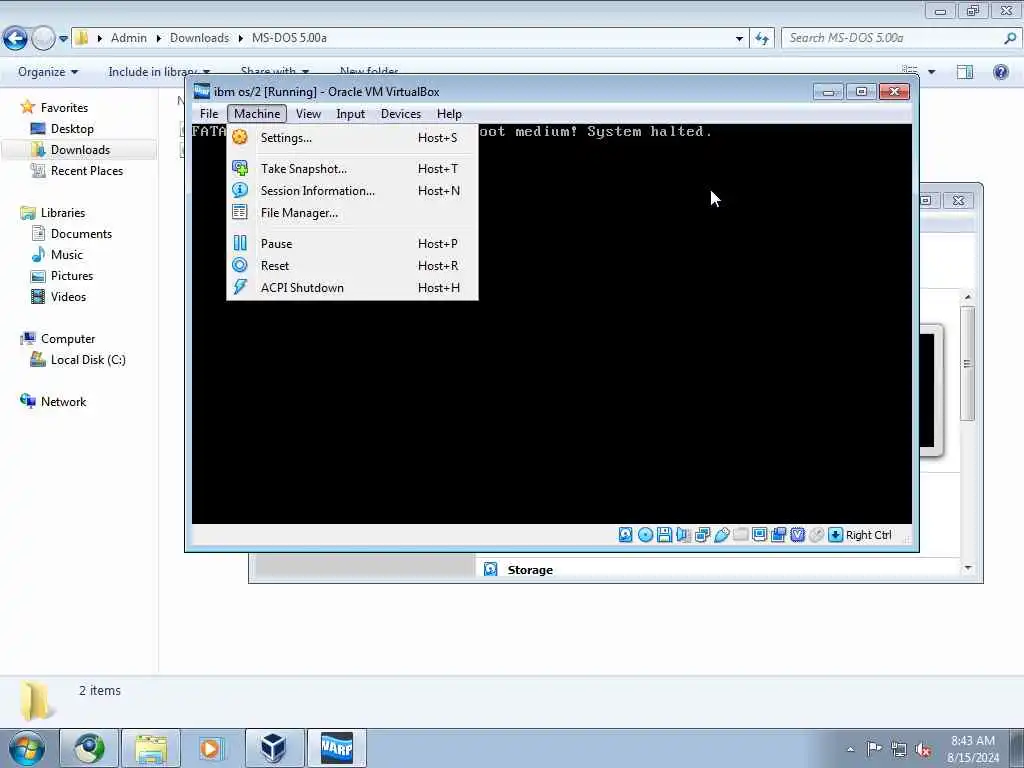Choose Settings... from the Machine menu

click(x=352, y=138)
